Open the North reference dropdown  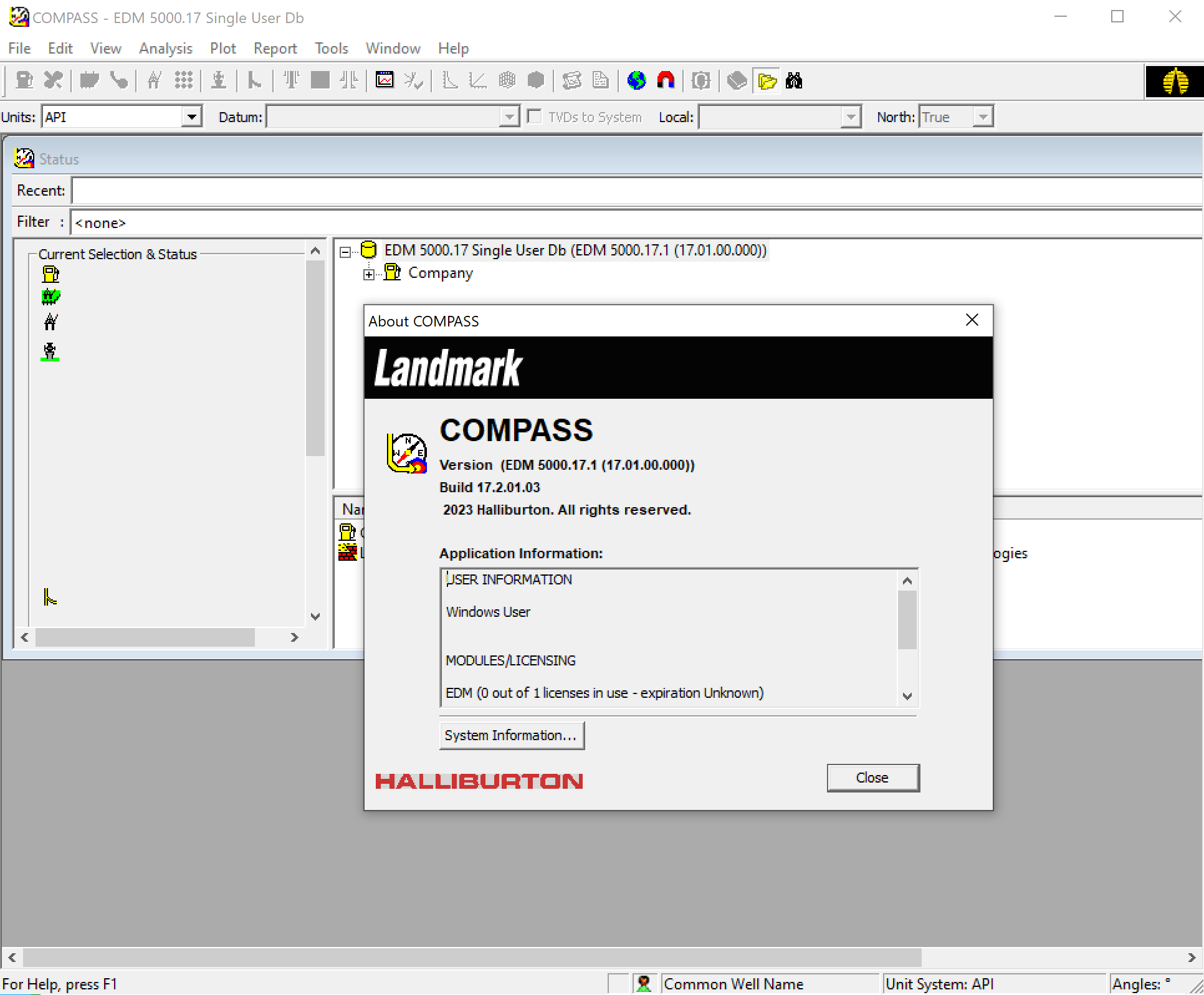pyautogui.click(x=983, y=117)
